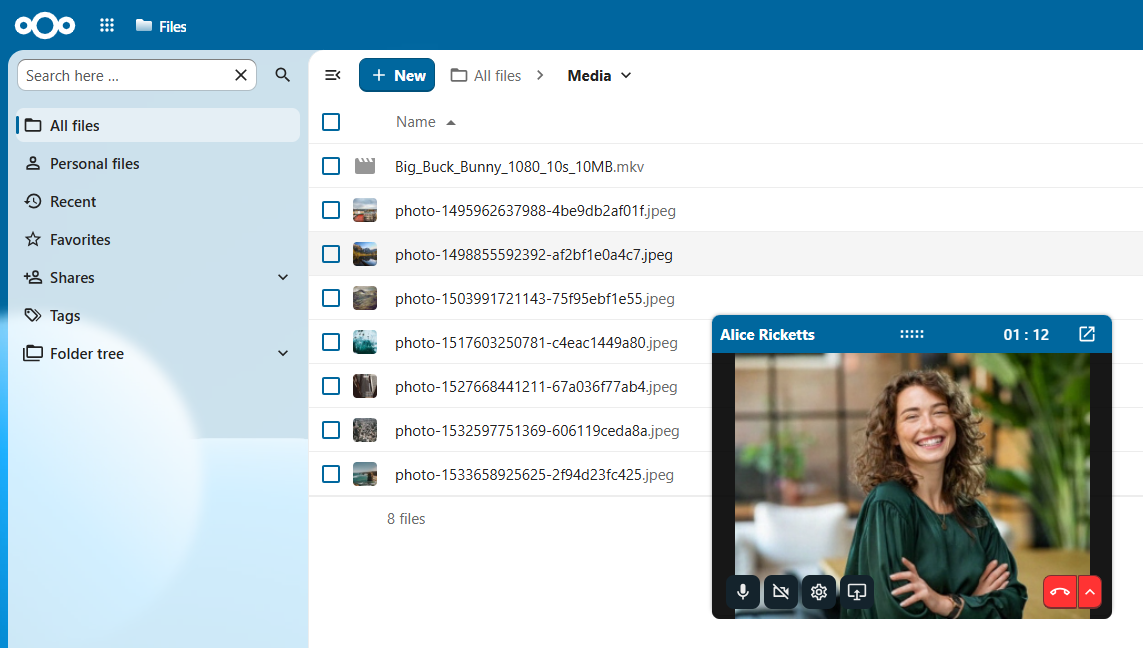Grab the call window drag handle
This screenshot has height=648, width=1143.
[x=911, y=334]
